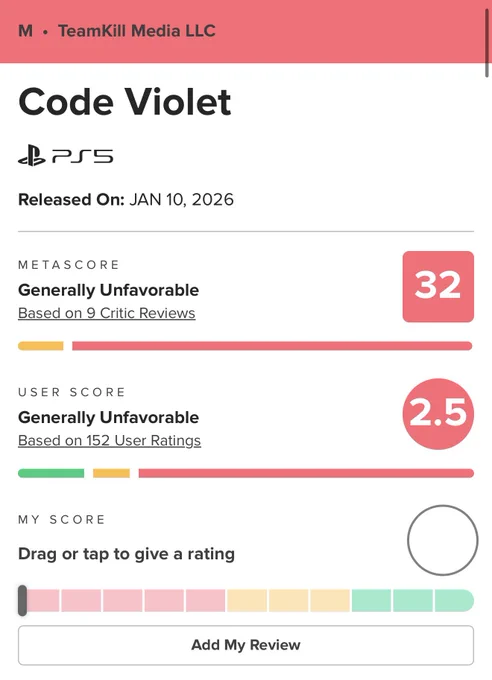Select the first yellow segment on the rating slider
Image resolution: width=492 pixels, height=680 pixels.
coord(247,601)
